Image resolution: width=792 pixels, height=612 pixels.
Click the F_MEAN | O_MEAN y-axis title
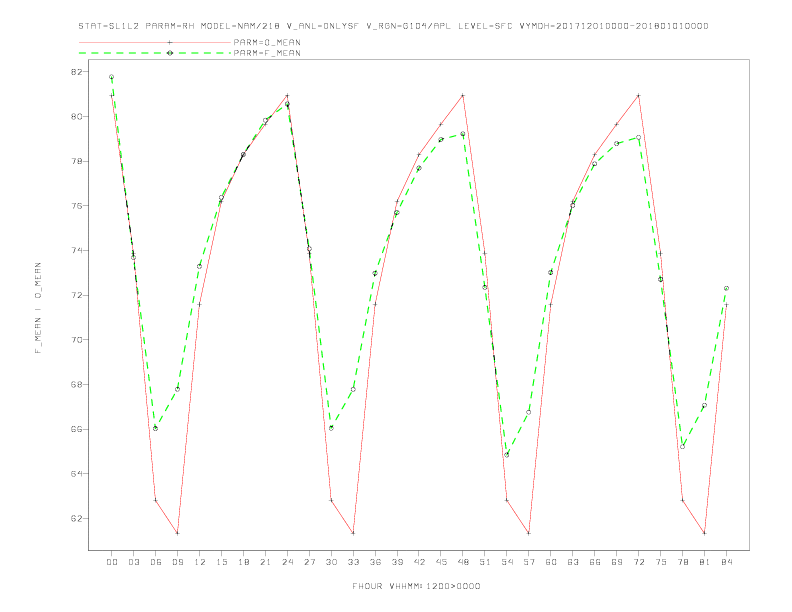coord(38,308)
